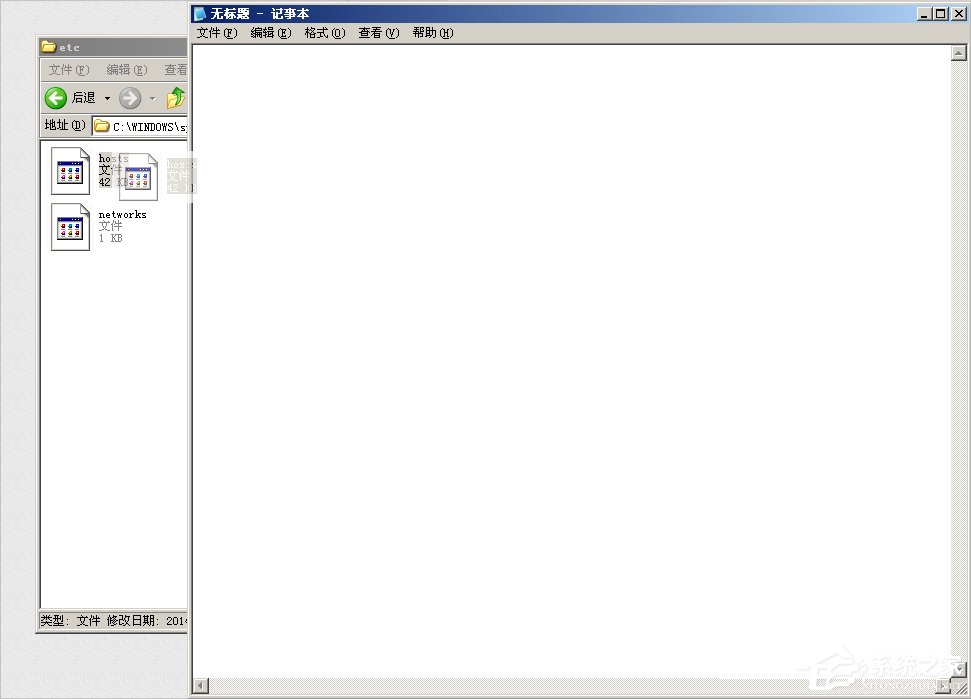Click the green Back arrow icon

[58, 97]
